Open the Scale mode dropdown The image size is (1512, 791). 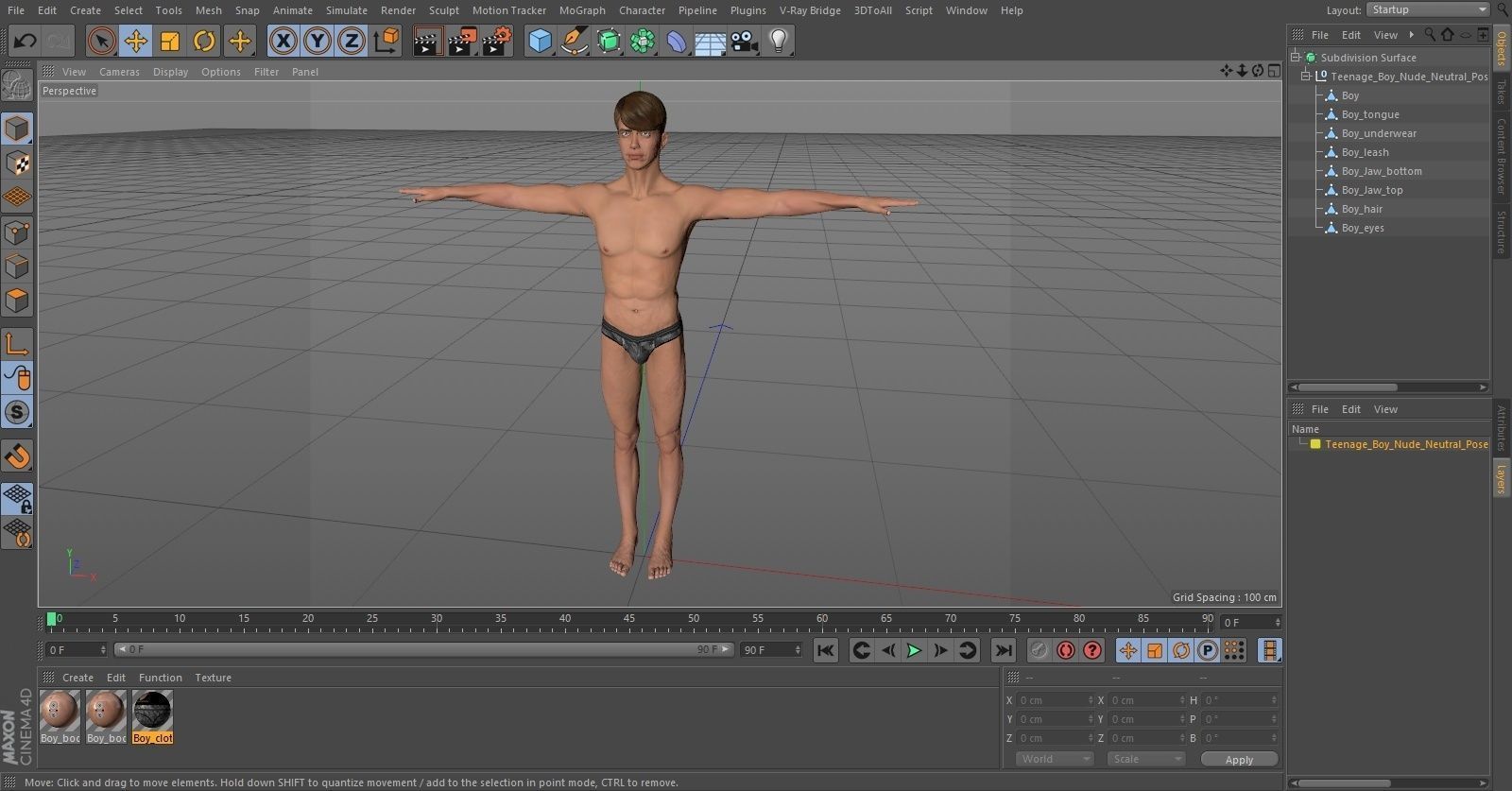click(1146, 759)
